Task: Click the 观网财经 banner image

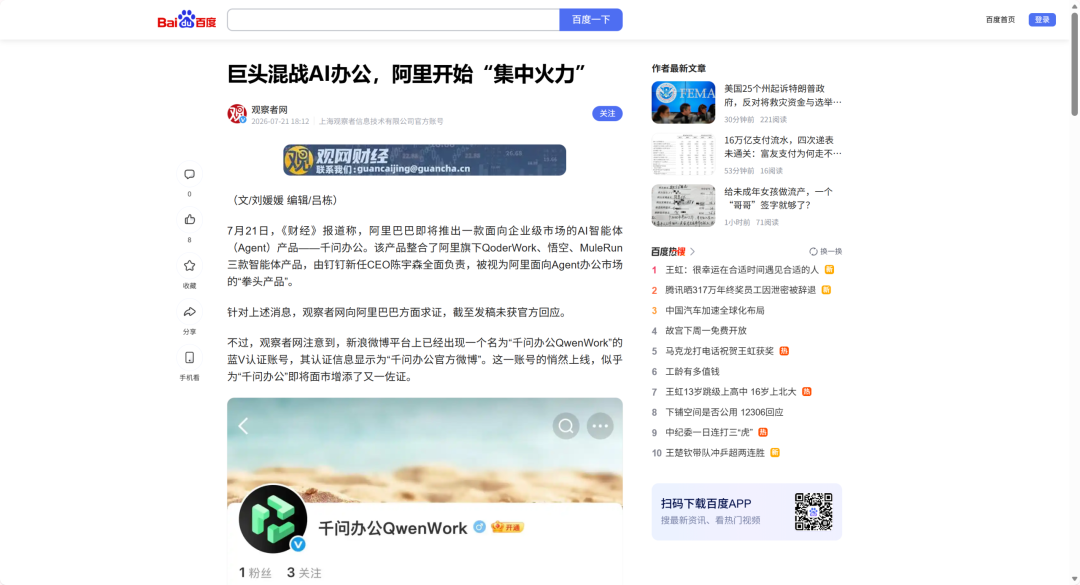Action: coord(424,160)
